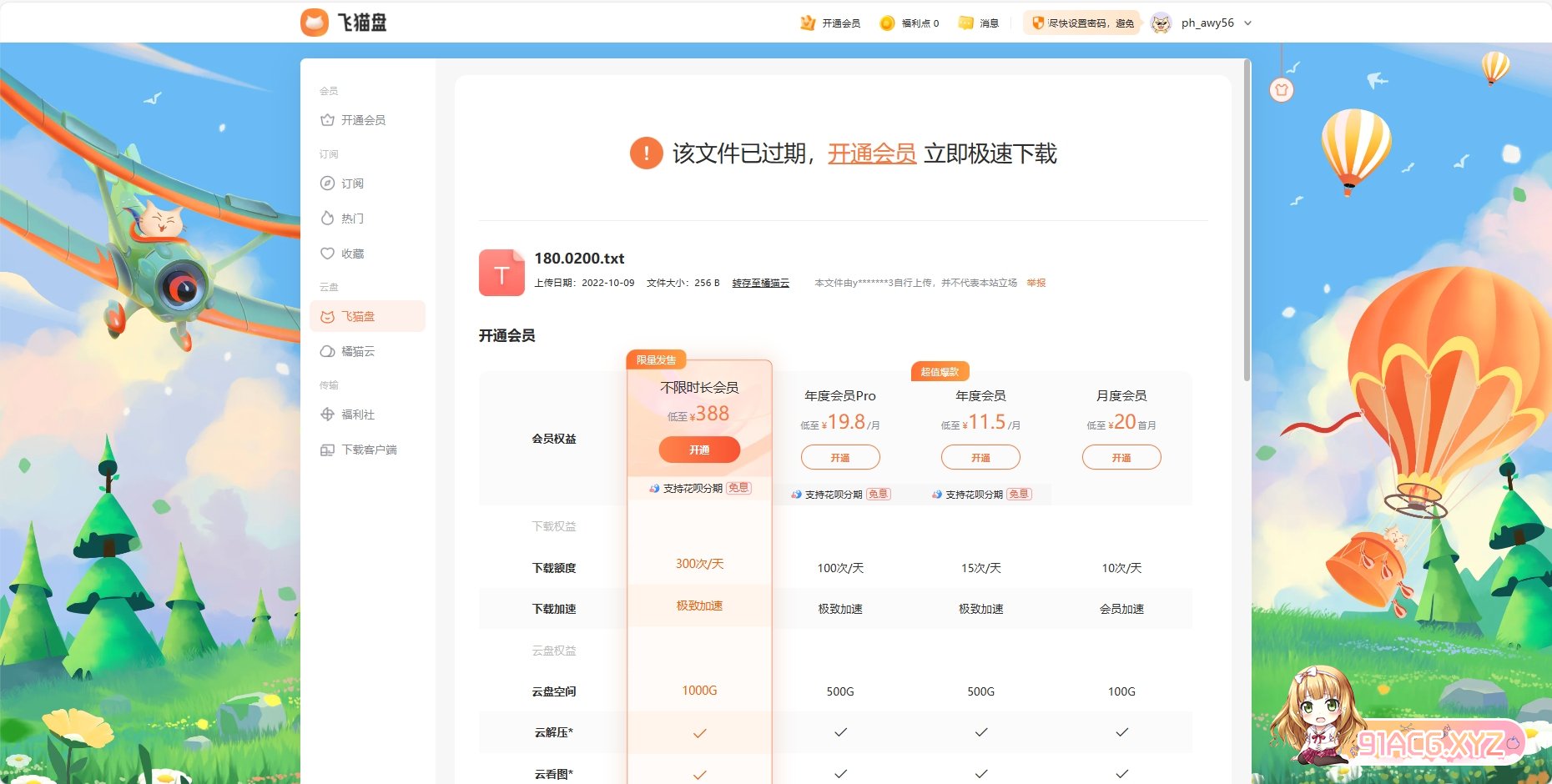Click the 热门 flame icon in sidebar

coord(327,219)
